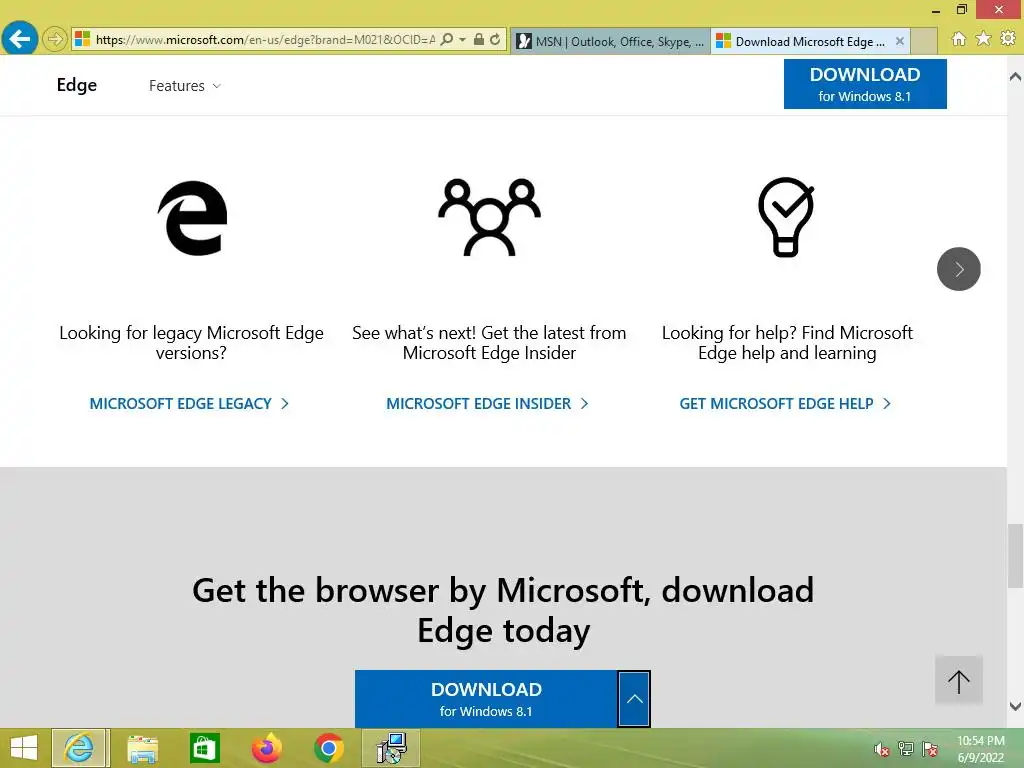The width and height of the screenshot is (1024, 768).
Task: Click the Edge Insider people icon
Action: 489,217
